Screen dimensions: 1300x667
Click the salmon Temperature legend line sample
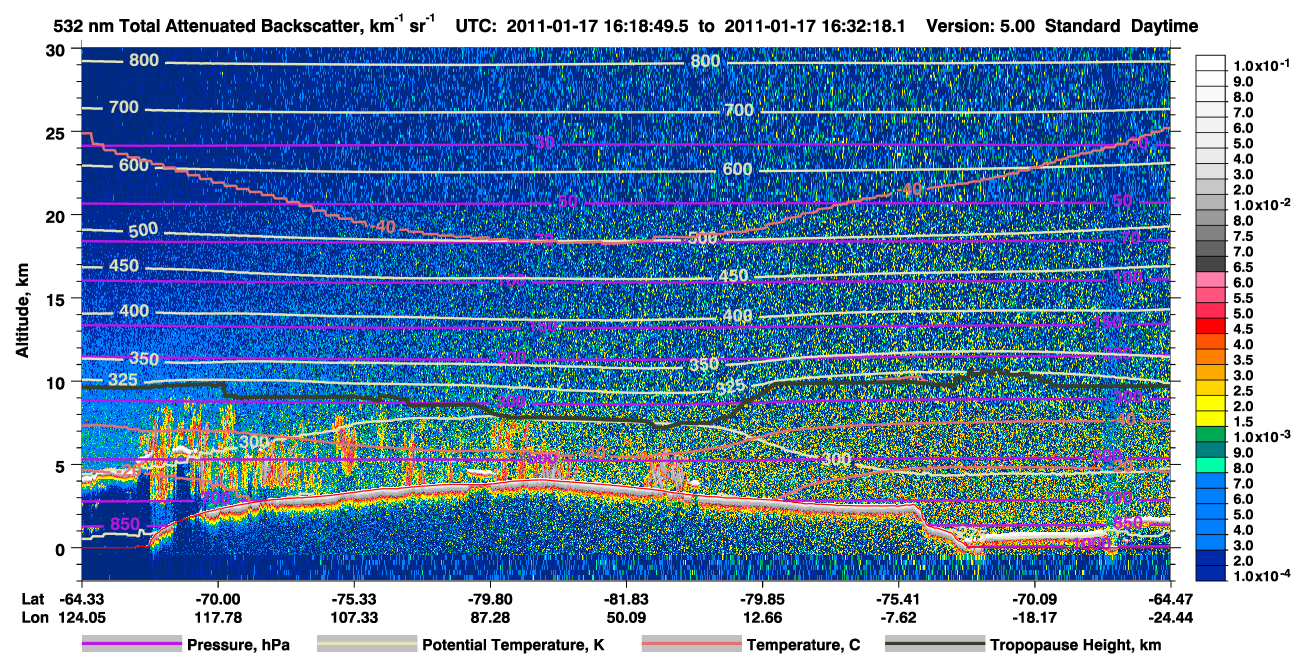click(x=691, y=645)
